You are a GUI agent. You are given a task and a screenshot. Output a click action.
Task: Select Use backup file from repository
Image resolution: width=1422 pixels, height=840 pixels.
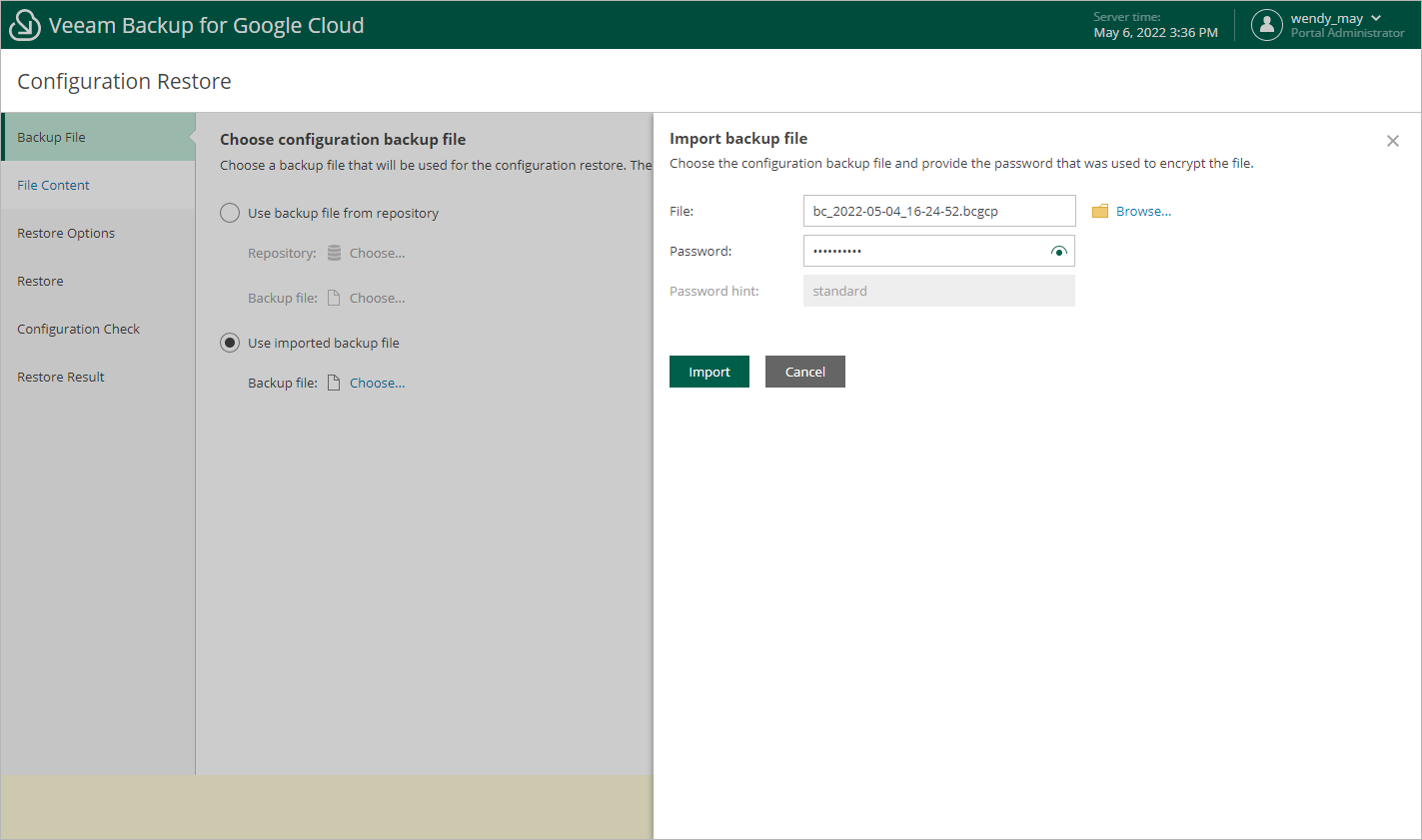[x=230, y=213]
